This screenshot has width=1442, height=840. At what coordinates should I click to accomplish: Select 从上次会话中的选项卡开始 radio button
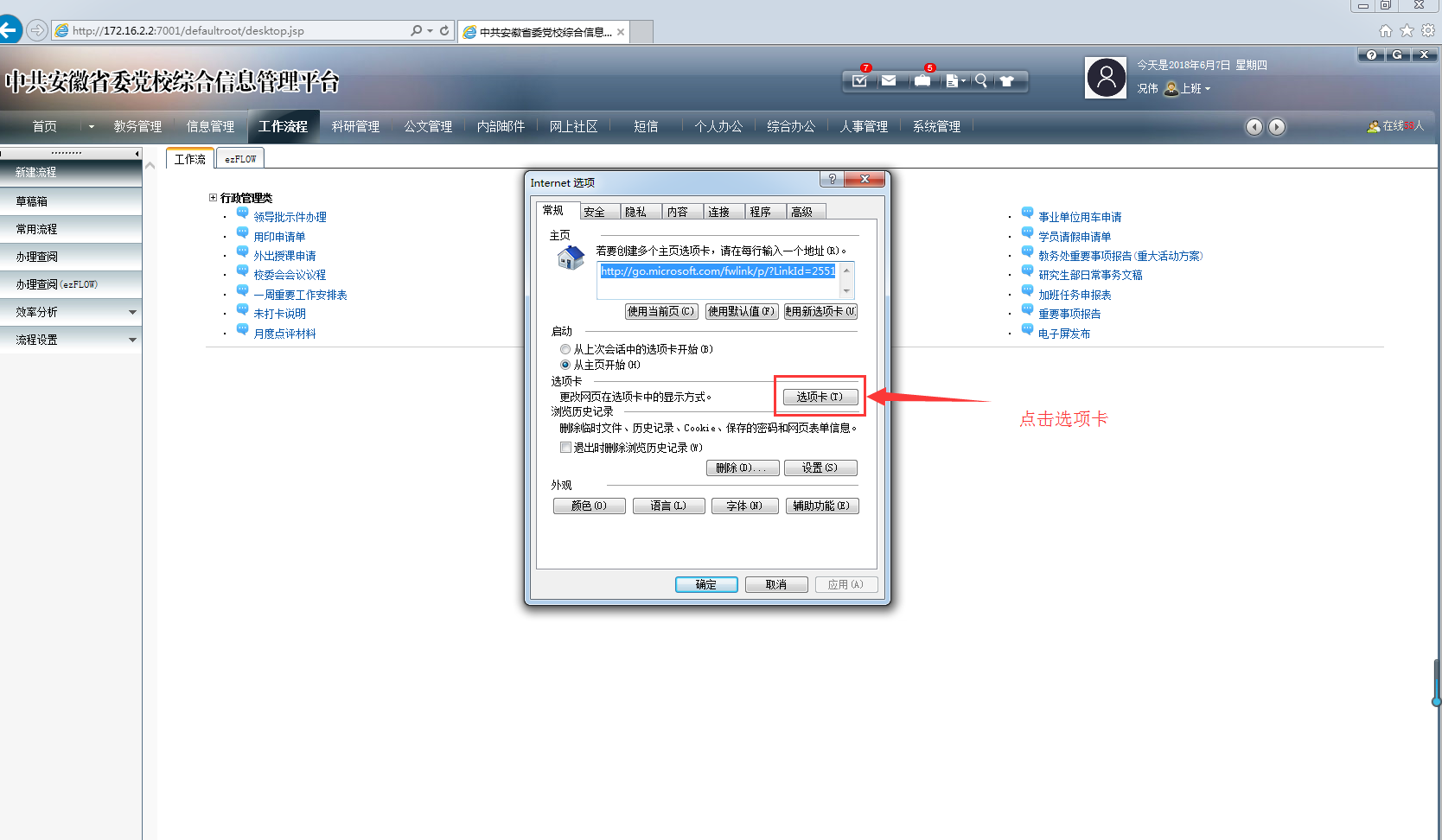coord(565,349)
